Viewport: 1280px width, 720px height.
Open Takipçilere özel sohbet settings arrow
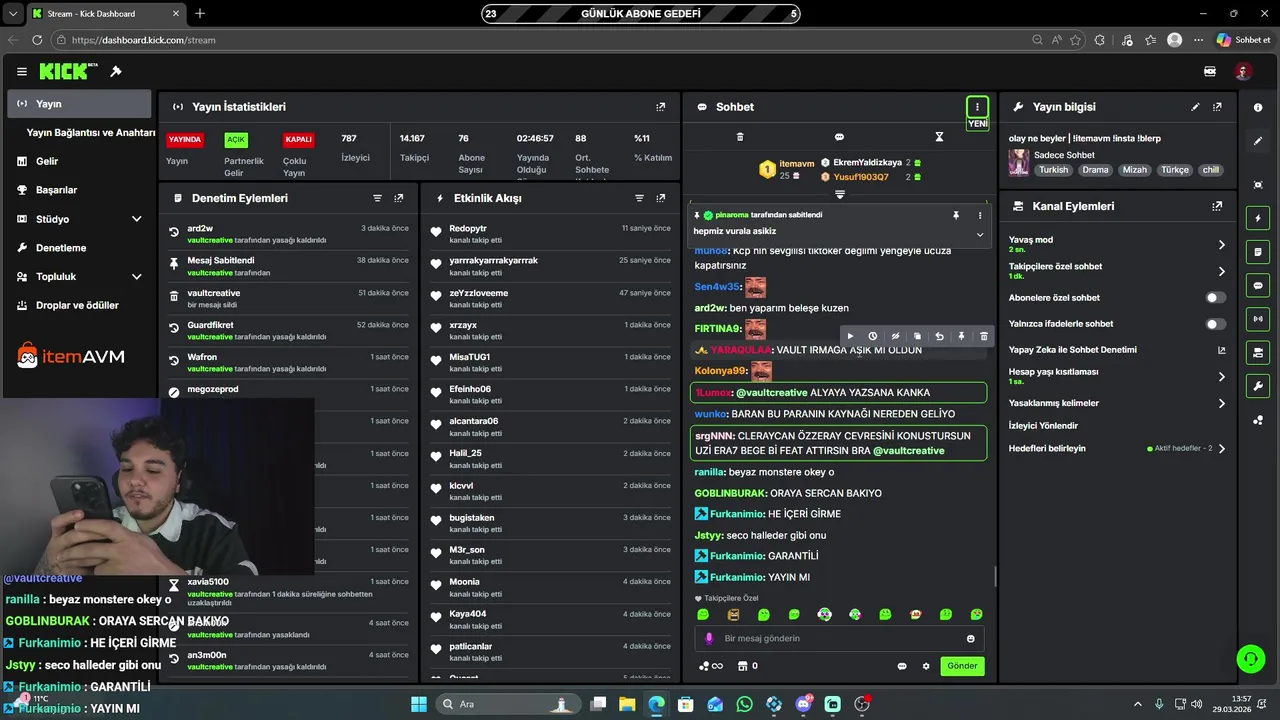pyautogui.click(x=1221, y=271)
